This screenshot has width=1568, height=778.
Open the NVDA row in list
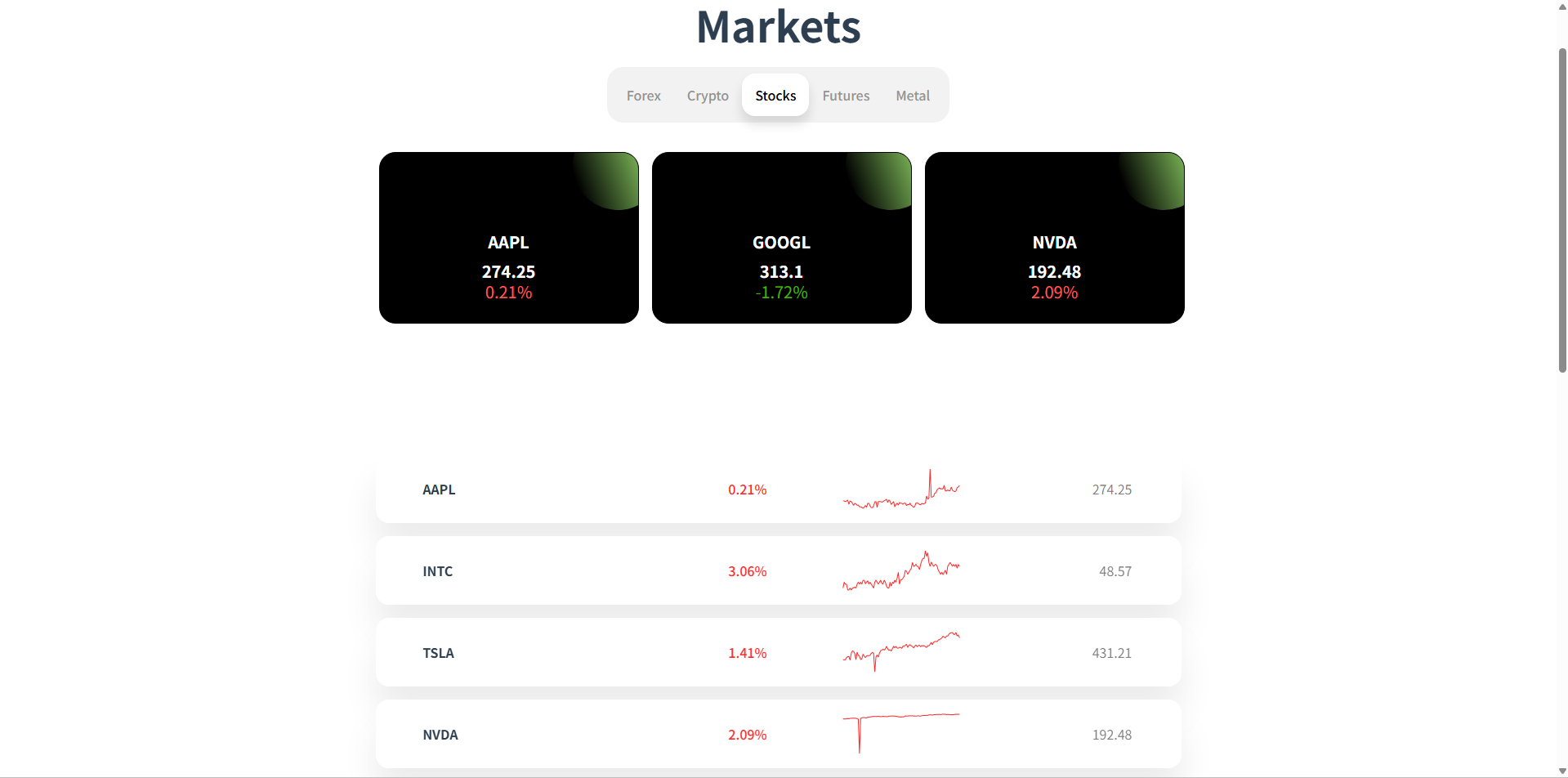point(440,735)
